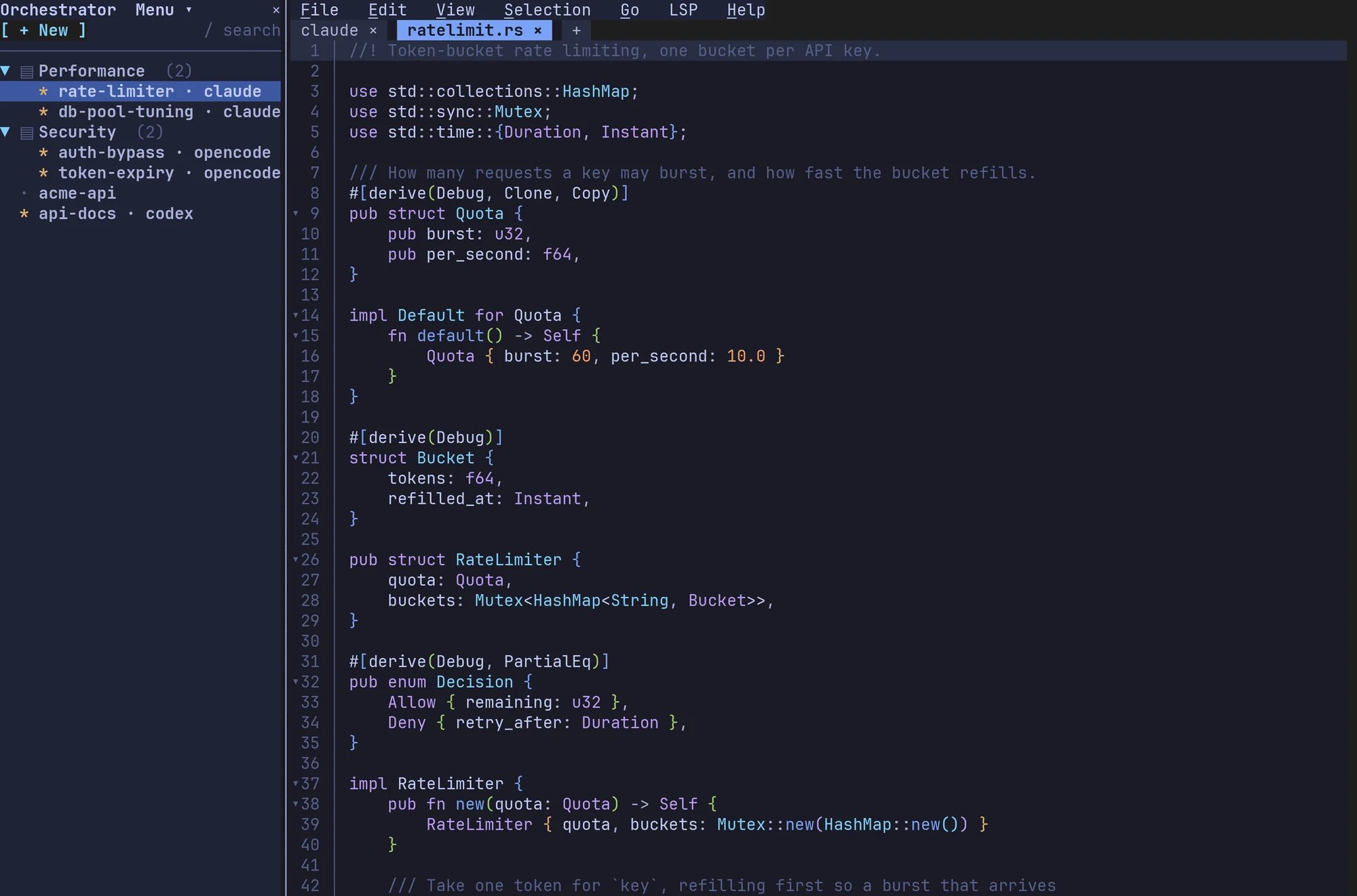Open the Help menu
1357x896 pixels.
coord(746,10)
